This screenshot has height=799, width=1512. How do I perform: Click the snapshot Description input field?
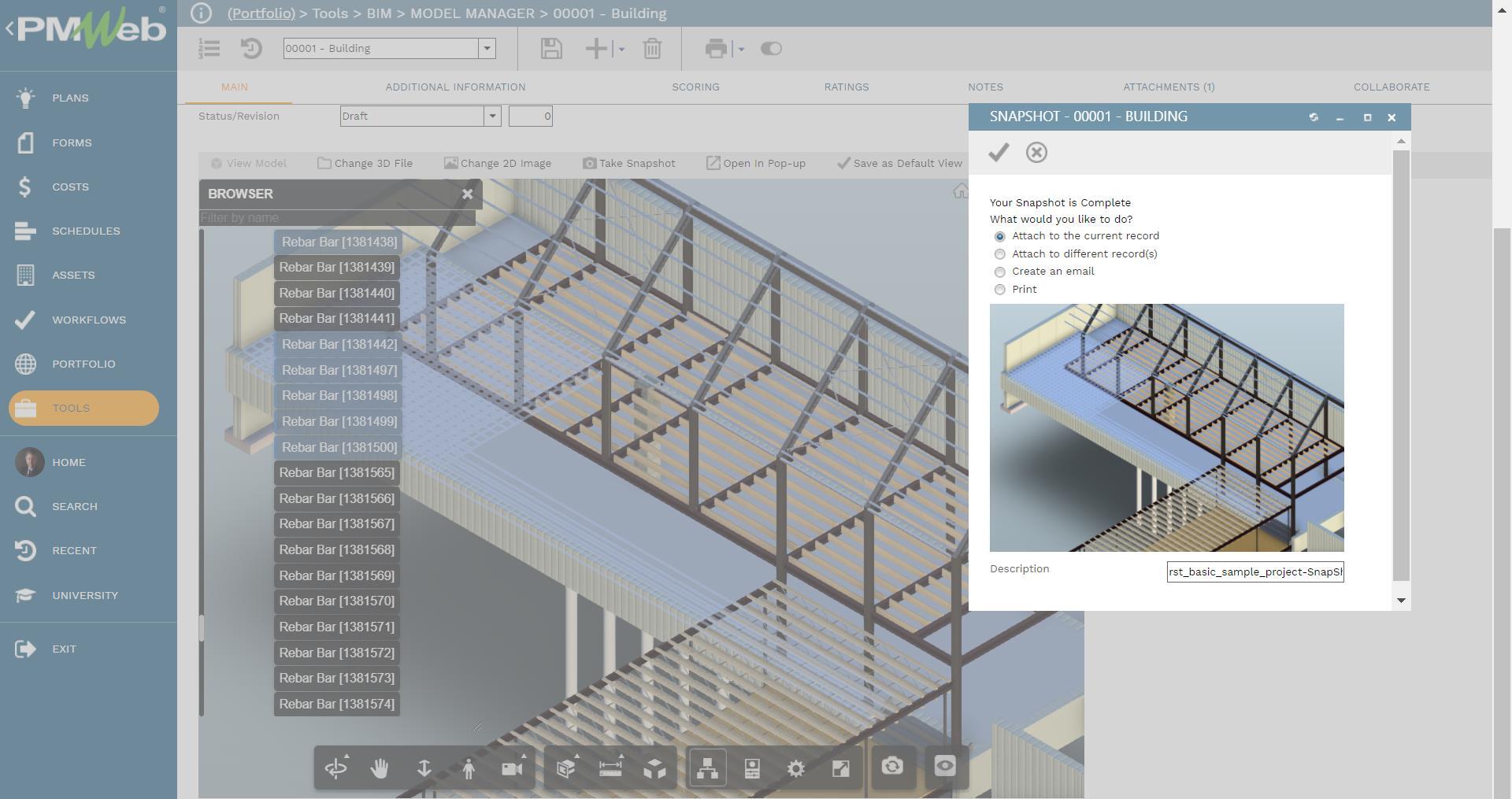(1255, 572)
